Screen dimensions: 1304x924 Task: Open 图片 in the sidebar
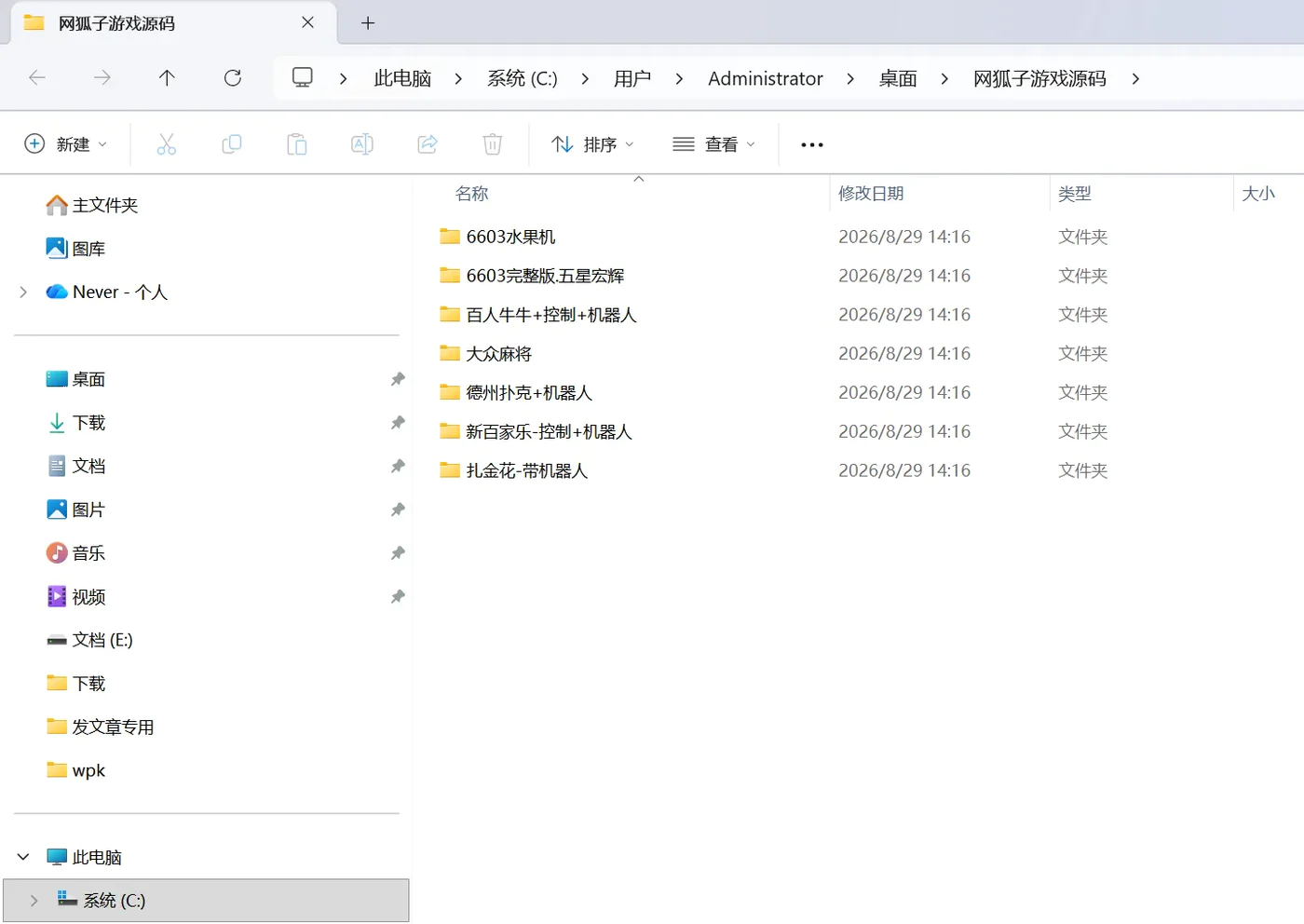[75, 510]
